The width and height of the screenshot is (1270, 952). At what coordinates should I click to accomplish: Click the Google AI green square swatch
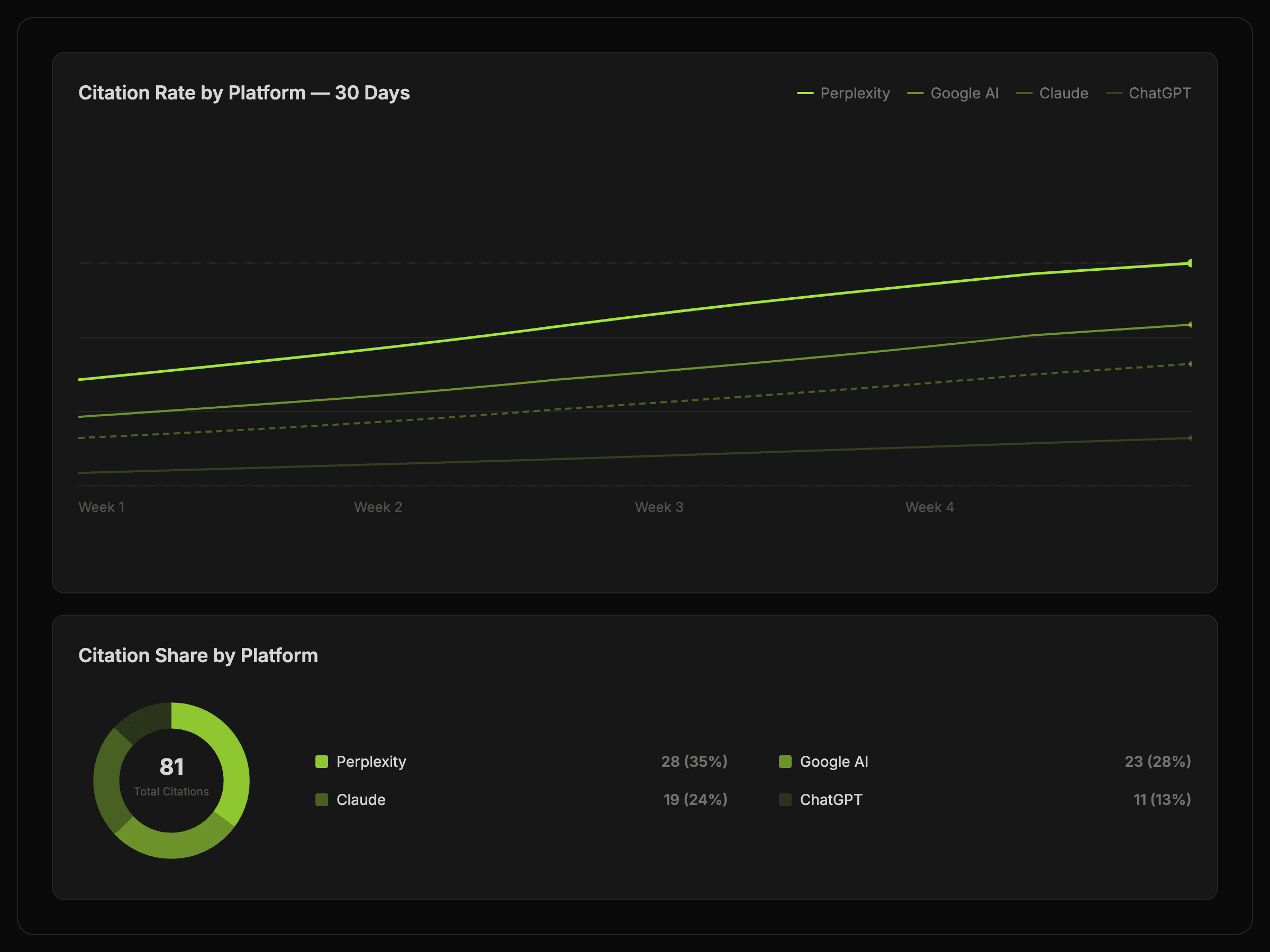[x=785, y=762]
